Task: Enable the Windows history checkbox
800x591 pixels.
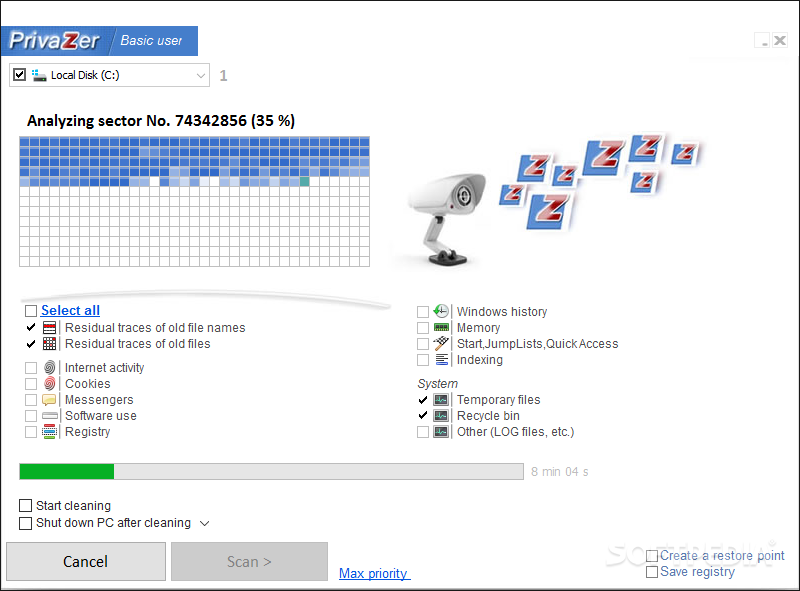Action: click(x=423, y=311)
